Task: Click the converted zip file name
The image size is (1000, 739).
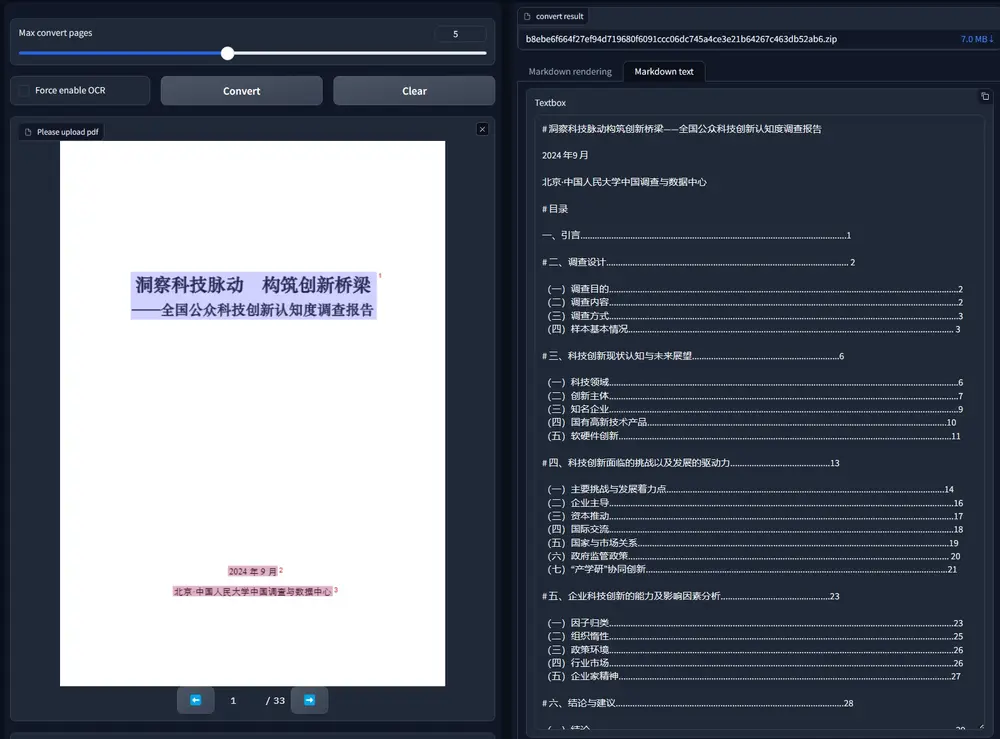Action: tap(680, 39)
